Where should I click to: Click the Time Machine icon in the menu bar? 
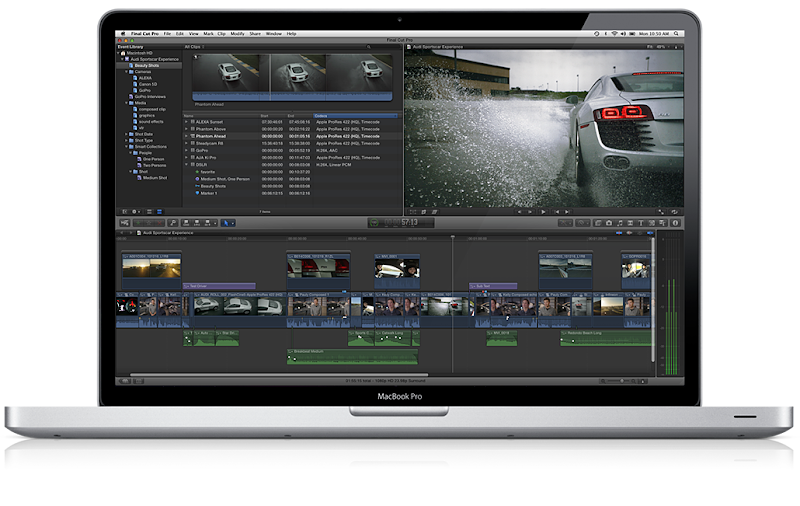596,34
